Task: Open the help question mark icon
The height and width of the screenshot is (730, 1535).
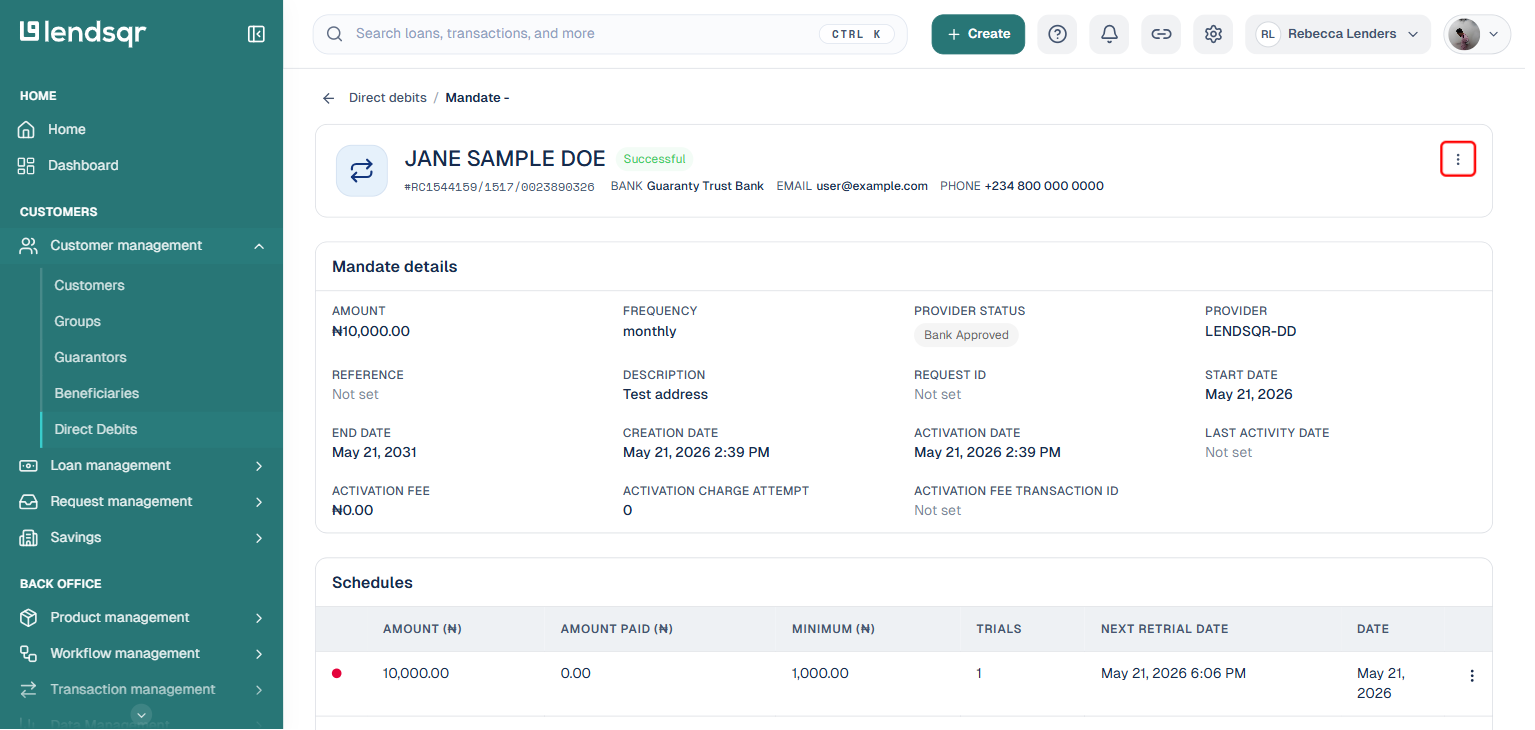Action: click(x=1057, y=34)
